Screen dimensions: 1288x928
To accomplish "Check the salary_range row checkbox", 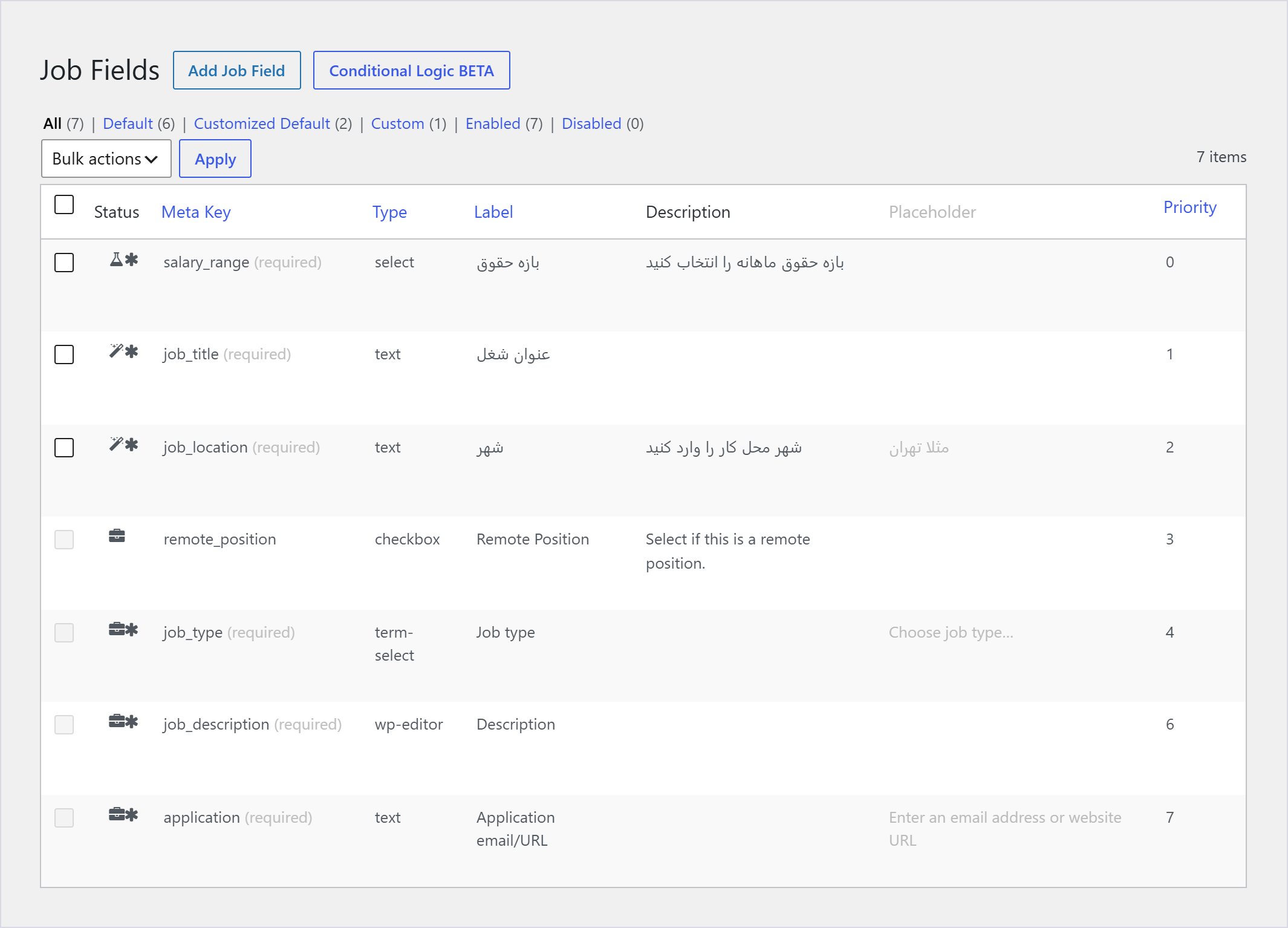I will 64,263.
